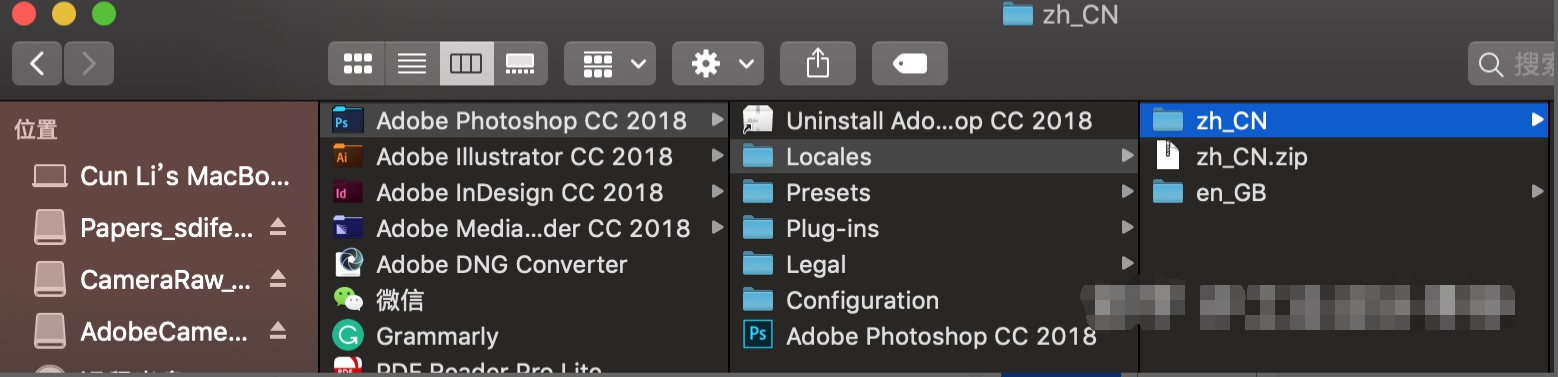Viewport: 1558px width, 377px height.
Task: Switch to icon view mode
Action: (x=357, y=64)
